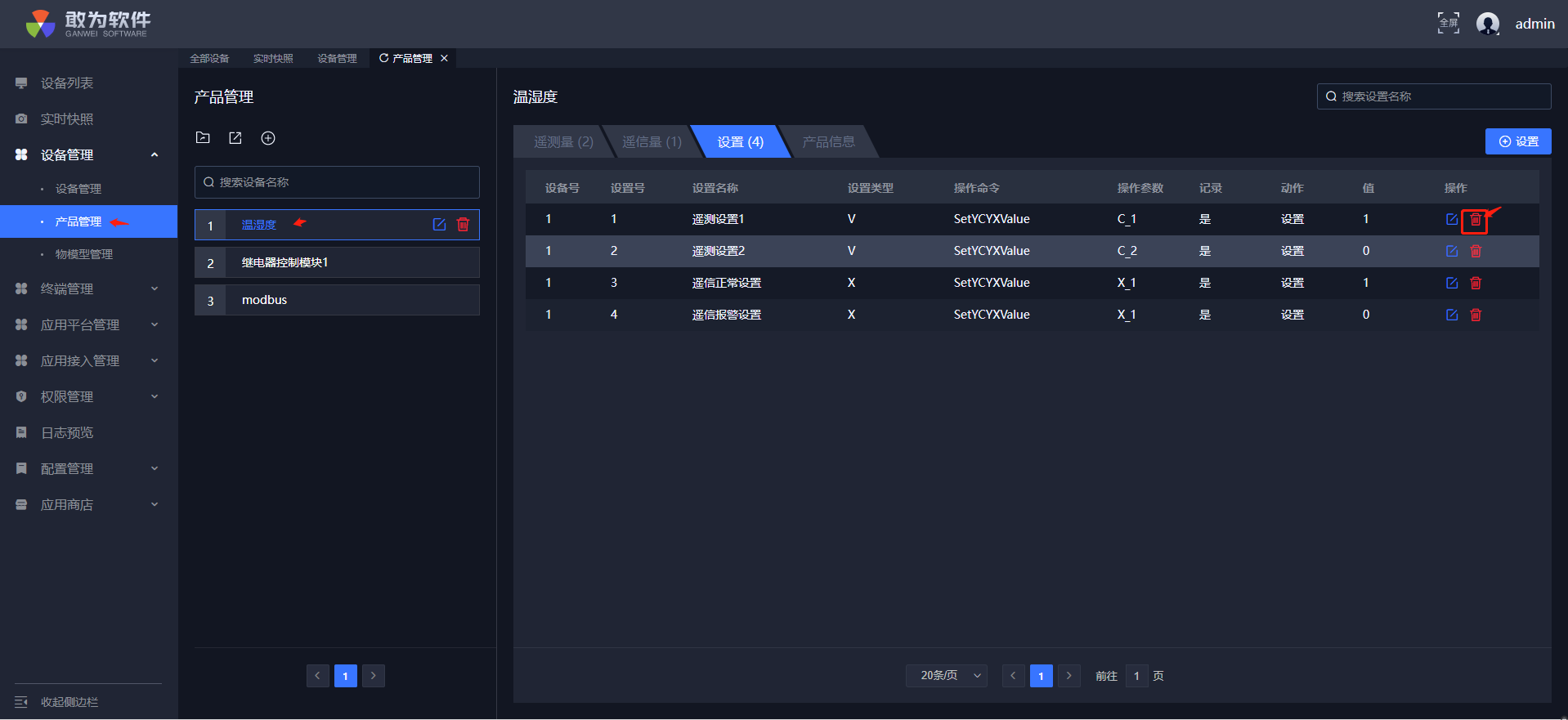Open 实时快照 in the sidebar
The width and height of the screenshot is (1568, 720).
(x=88, y=119)
